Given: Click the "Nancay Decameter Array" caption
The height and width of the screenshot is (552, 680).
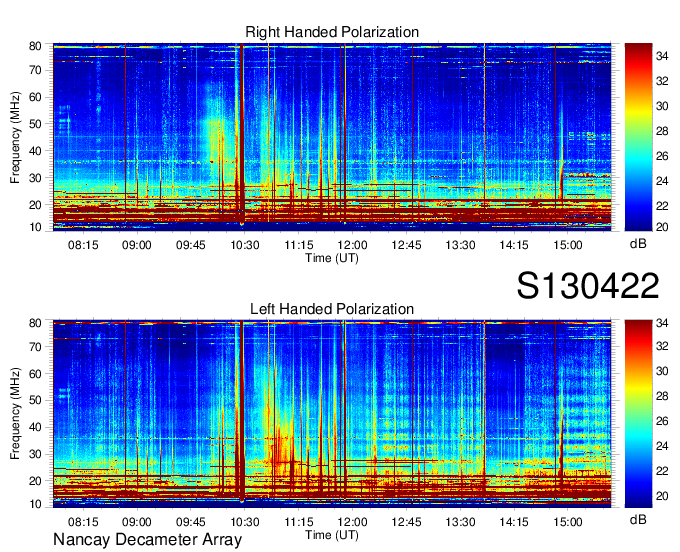Looking at the screenshot, I should [x=147, y=540].
